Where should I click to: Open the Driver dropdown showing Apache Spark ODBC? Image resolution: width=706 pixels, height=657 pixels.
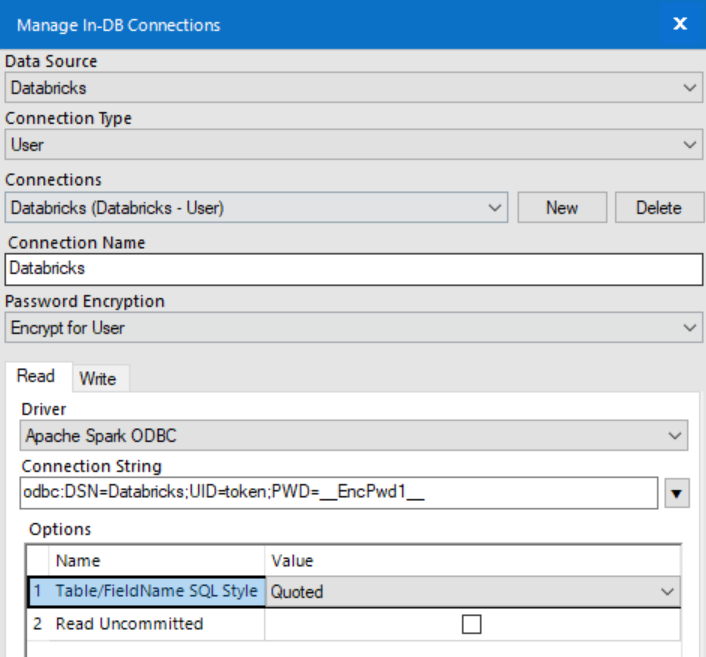354,435
